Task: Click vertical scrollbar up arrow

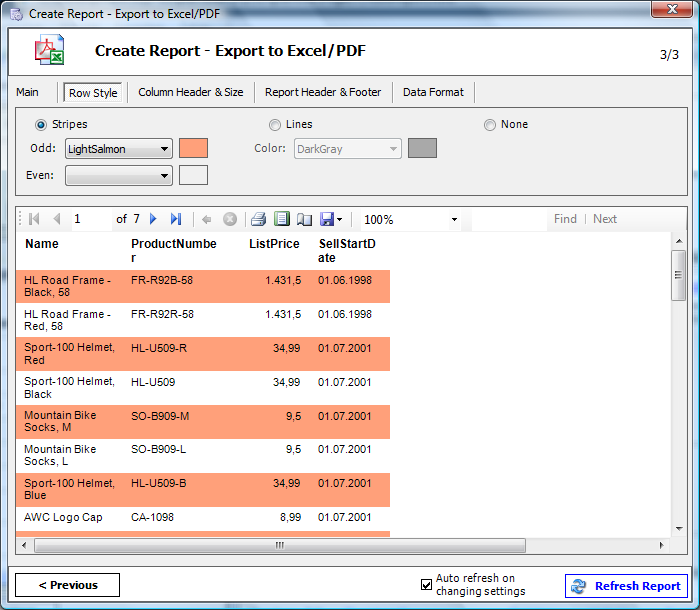Action: click(679, 241)
